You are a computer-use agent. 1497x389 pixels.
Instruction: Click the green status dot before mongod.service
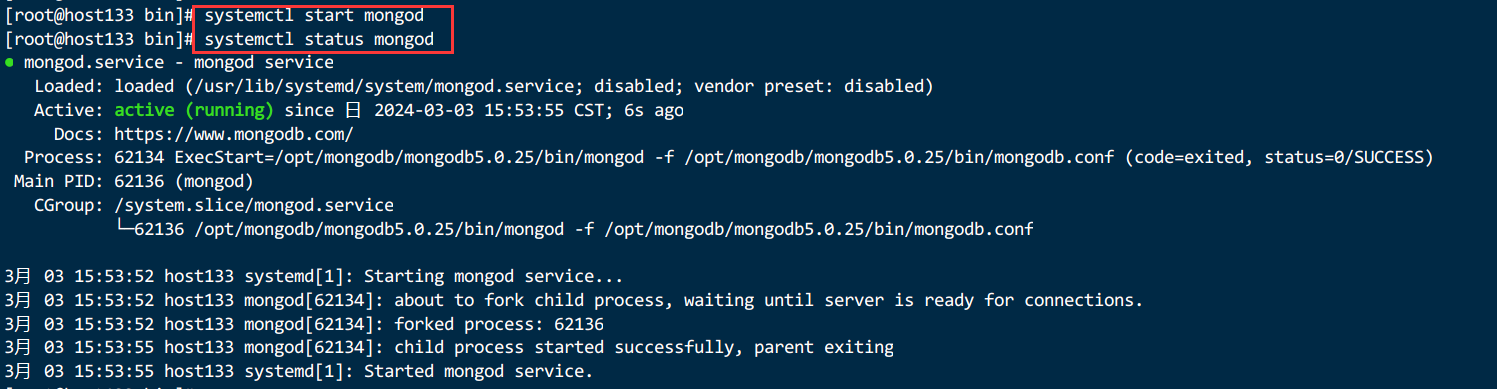pyautogui.click(x=9, y=63)
